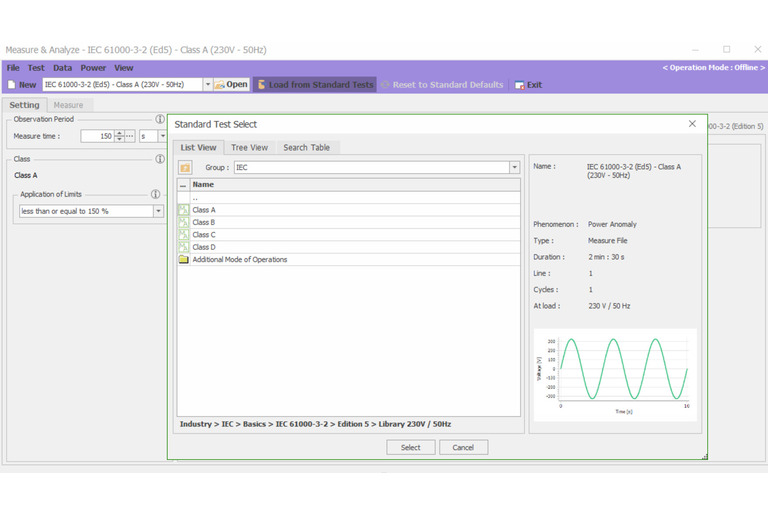Click the Class A measure file icon
The image size is (768, 515).
184,210
